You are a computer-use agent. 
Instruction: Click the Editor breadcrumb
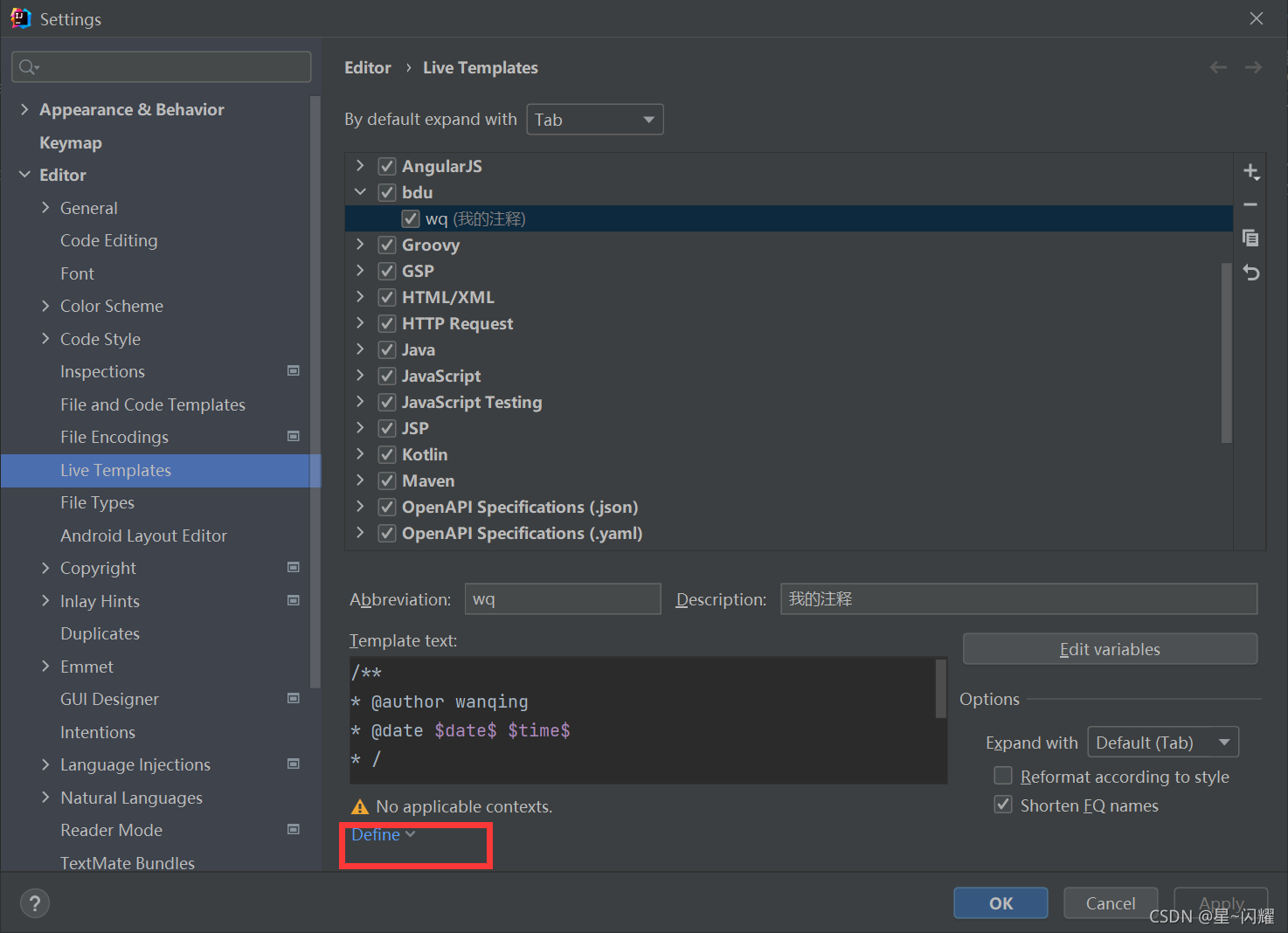point(368,67)
